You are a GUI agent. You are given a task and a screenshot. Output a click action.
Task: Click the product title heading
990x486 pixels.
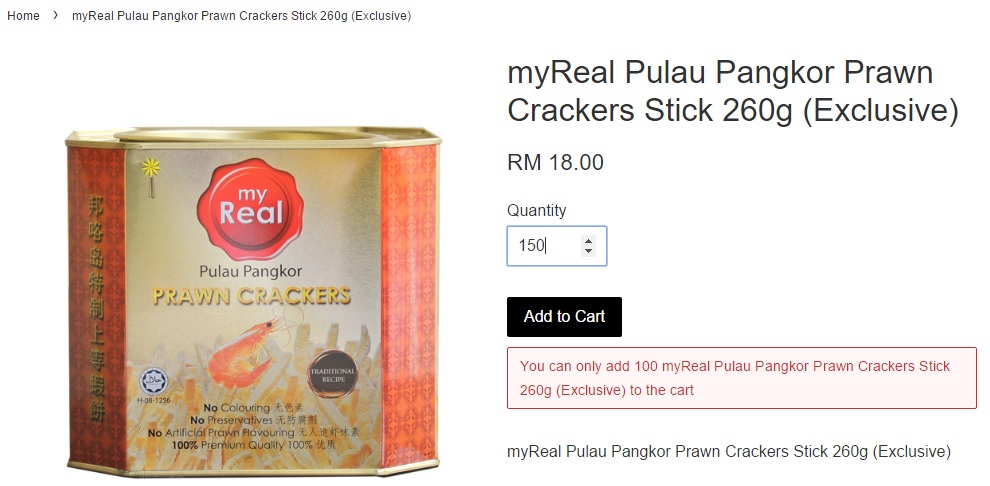(732, 92)
